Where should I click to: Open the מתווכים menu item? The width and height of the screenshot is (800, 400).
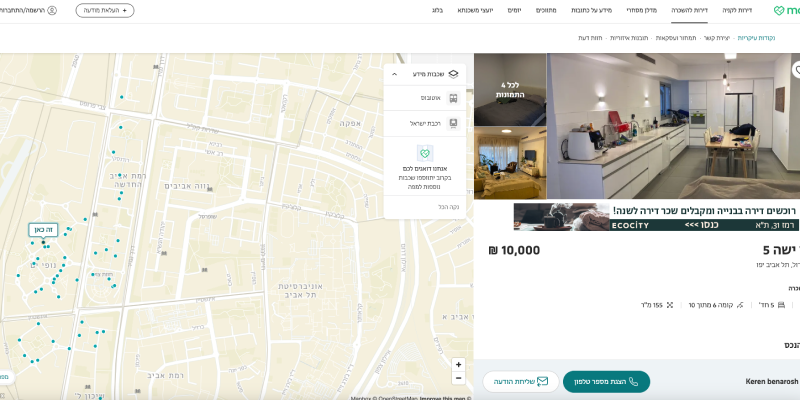546,10
